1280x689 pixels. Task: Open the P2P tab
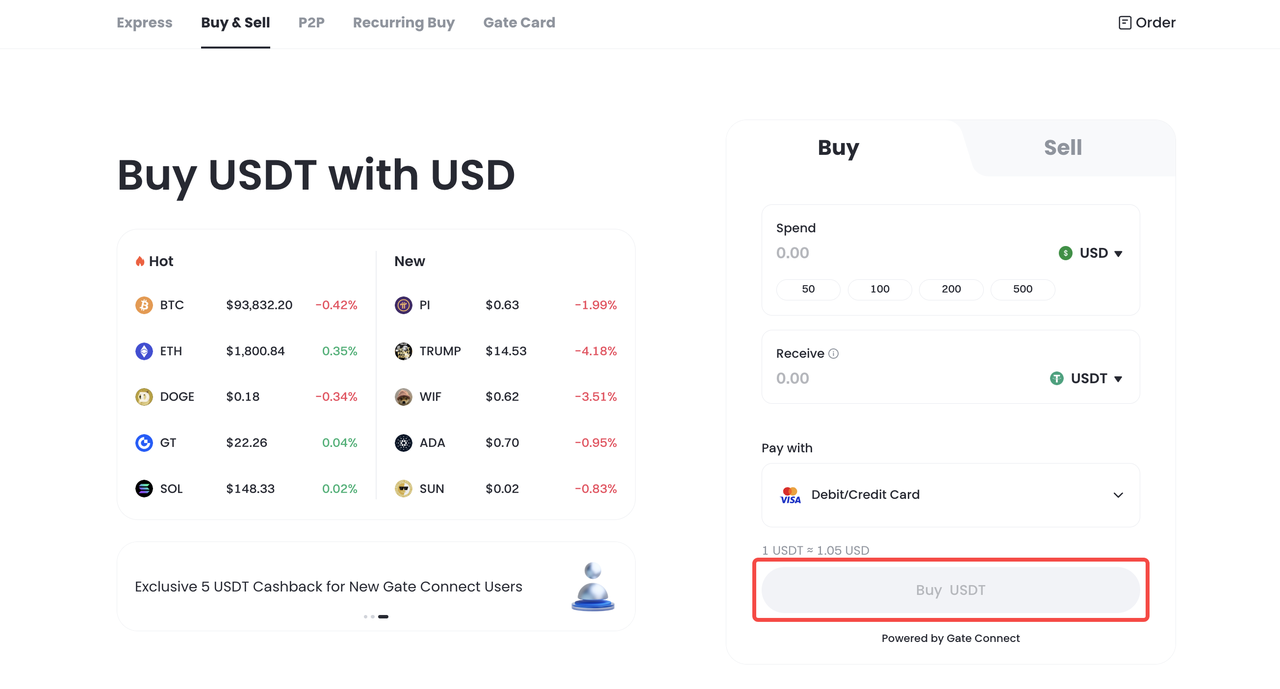[311, 23]
